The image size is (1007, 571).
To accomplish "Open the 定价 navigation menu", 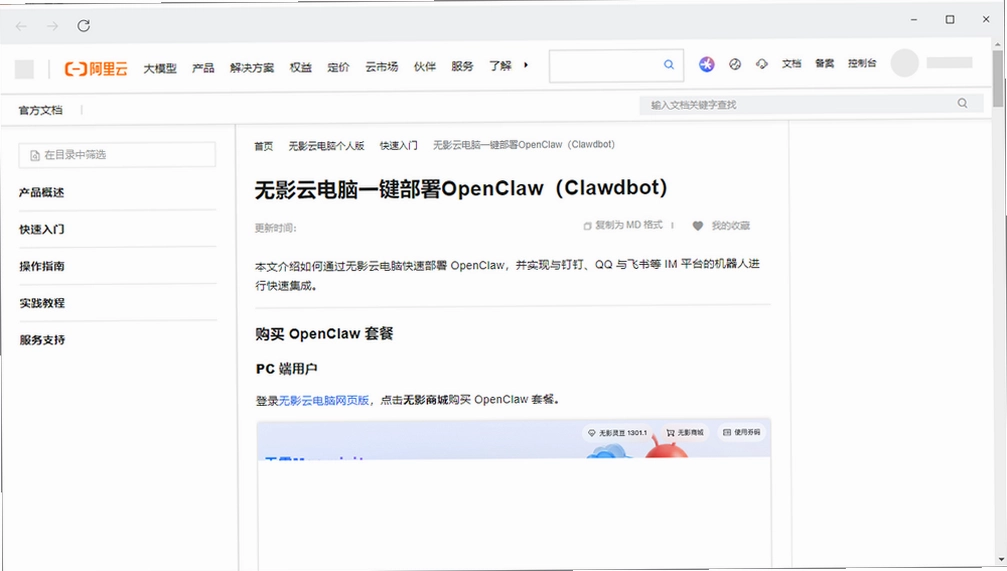I will [338, 67].
